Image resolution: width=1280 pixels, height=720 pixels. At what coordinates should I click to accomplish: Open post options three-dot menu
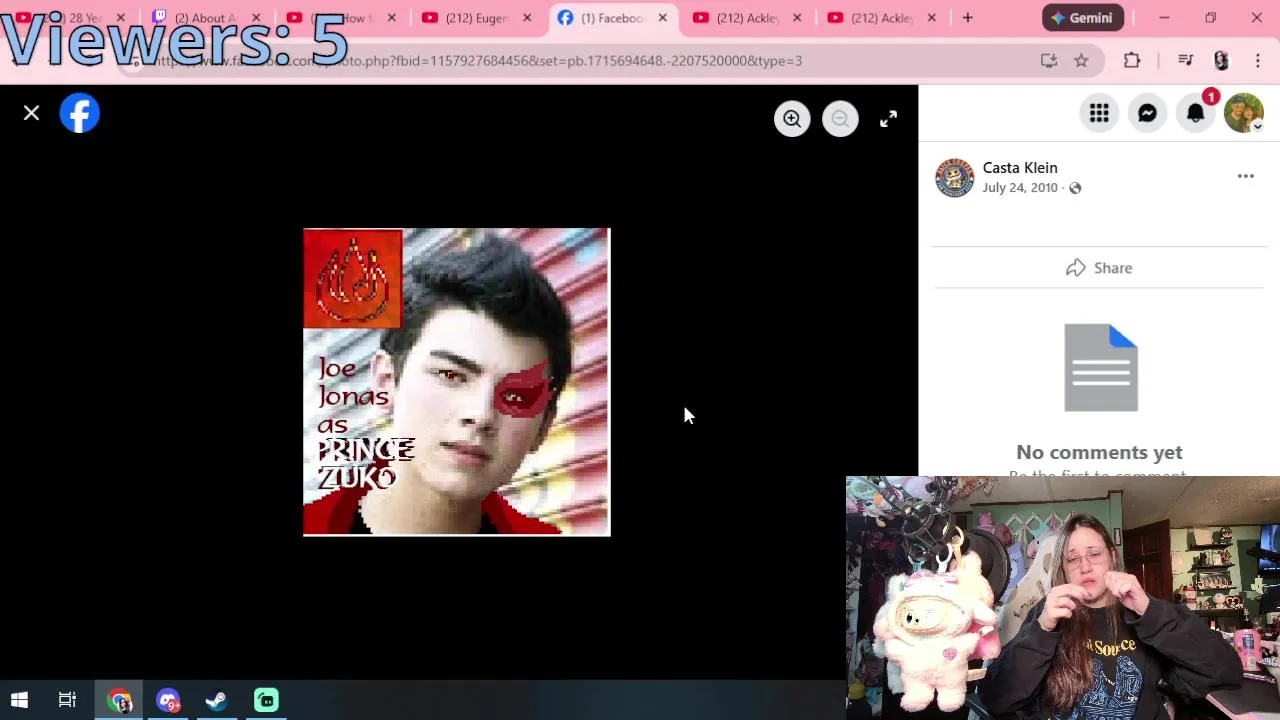pyautogui.click(x=1246, y=176)
